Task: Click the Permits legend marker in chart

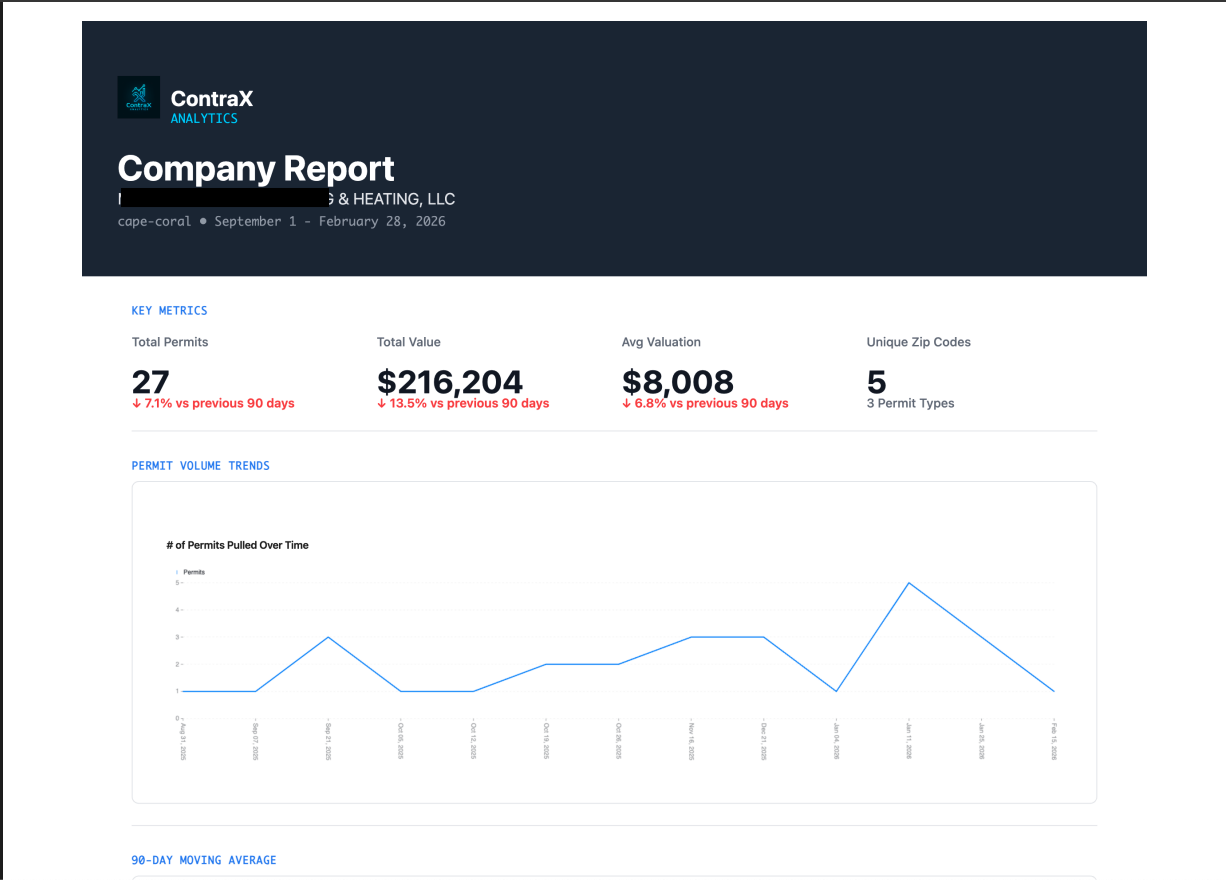Action: click(x=177, y=572)
